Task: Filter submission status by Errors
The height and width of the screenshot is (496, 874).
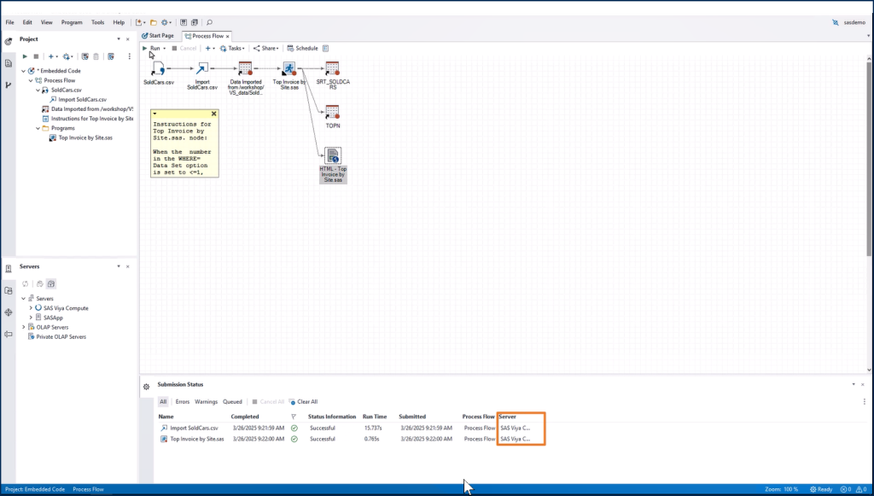Action: tap(182, 402)
